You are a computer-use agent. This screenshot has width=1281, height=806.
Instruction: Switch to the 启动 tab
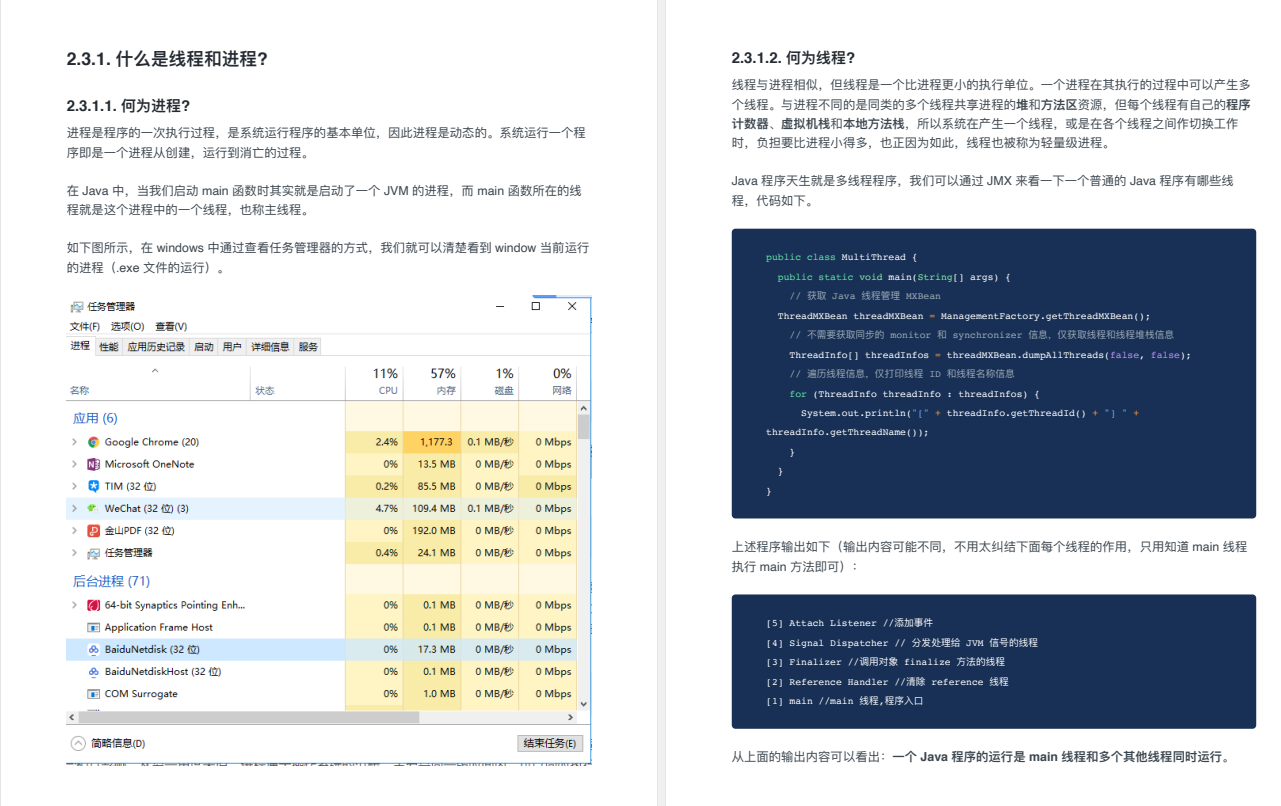pyautogui.click(x=203, y=347)
